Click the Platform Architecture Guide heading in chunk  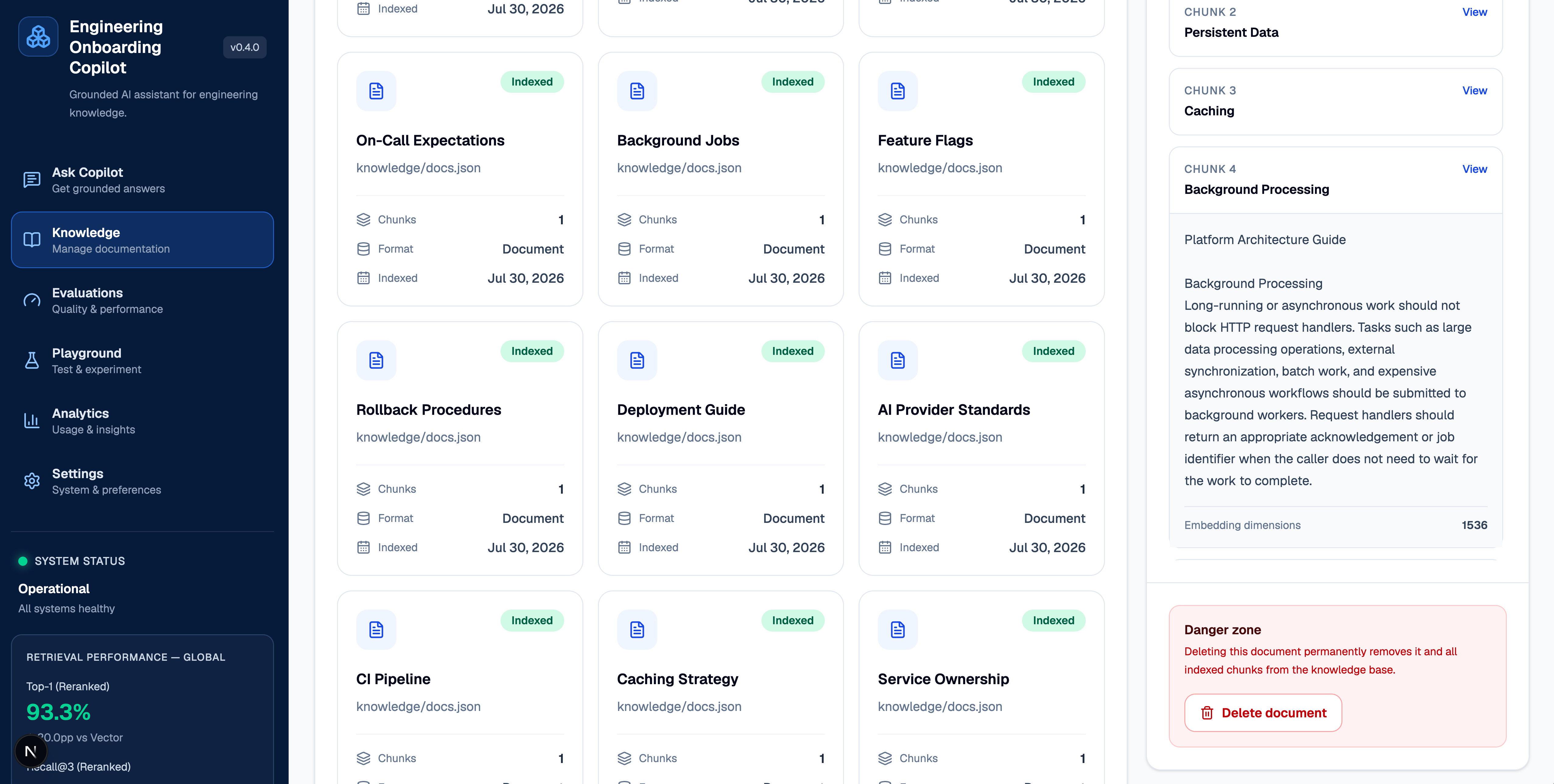tap(1265, 240)
